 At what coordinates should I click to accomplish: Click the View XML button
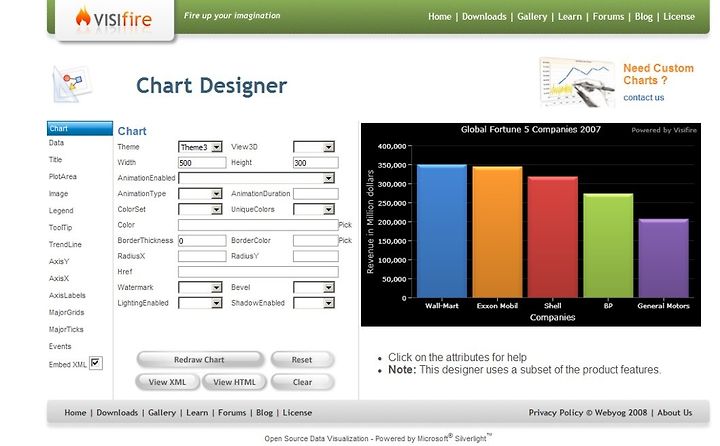(x=168, y=382)
